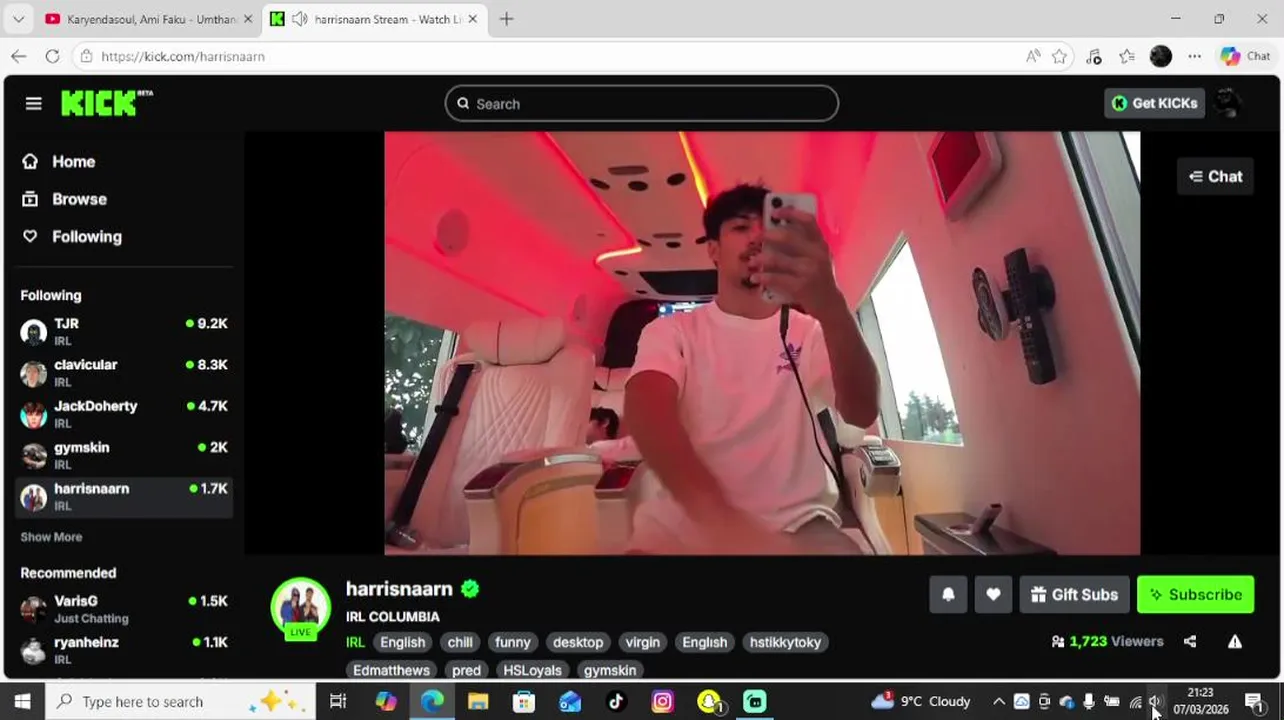This screenshot has width=1284, height=720.
Task: Click the report warning triangle icon
Action: coord(1235,642)
